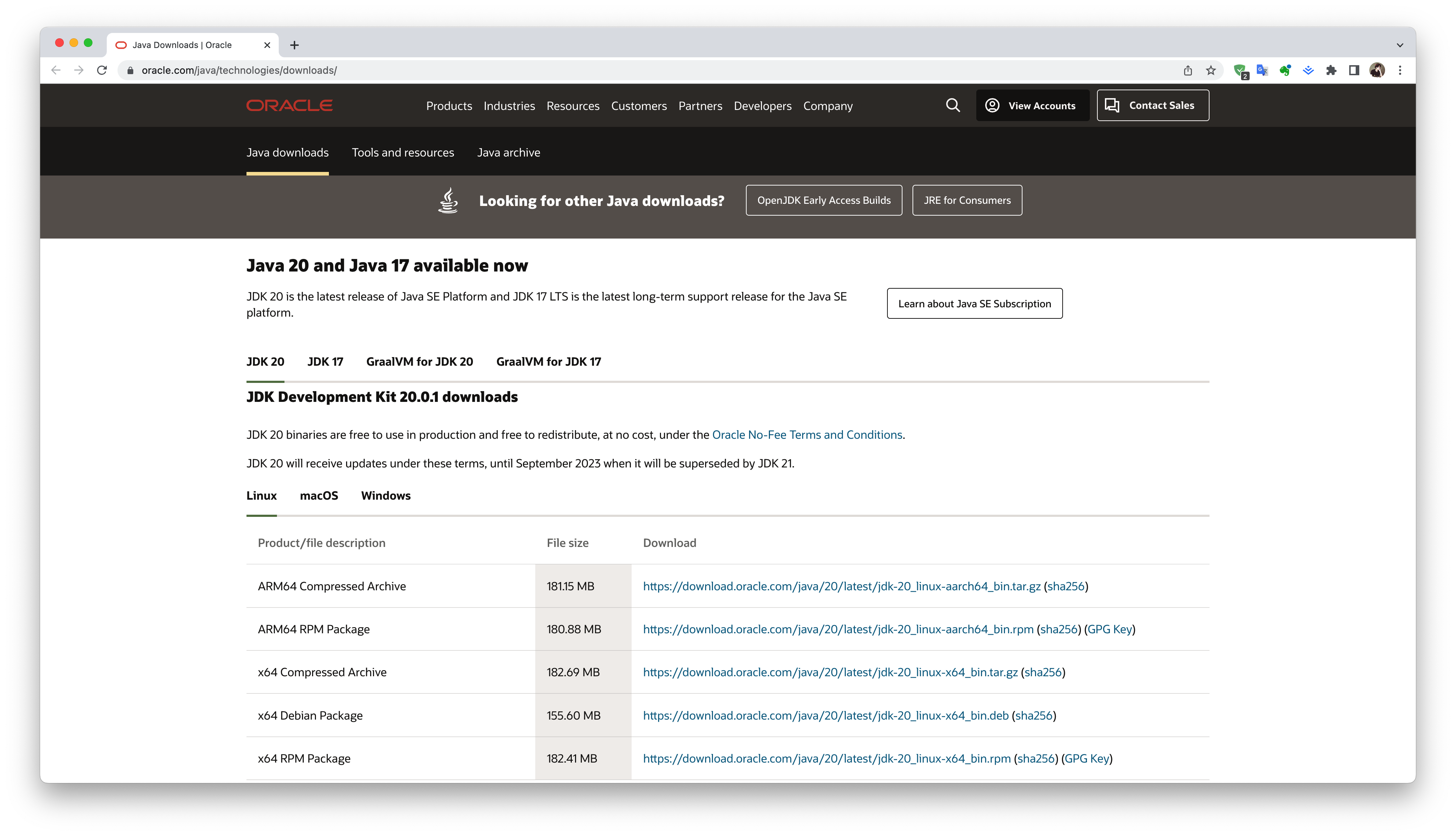1456x836 pixels.
Task: Download jdk-20_linux-aarch64_bin.tar.gz link
Action: 841,586
